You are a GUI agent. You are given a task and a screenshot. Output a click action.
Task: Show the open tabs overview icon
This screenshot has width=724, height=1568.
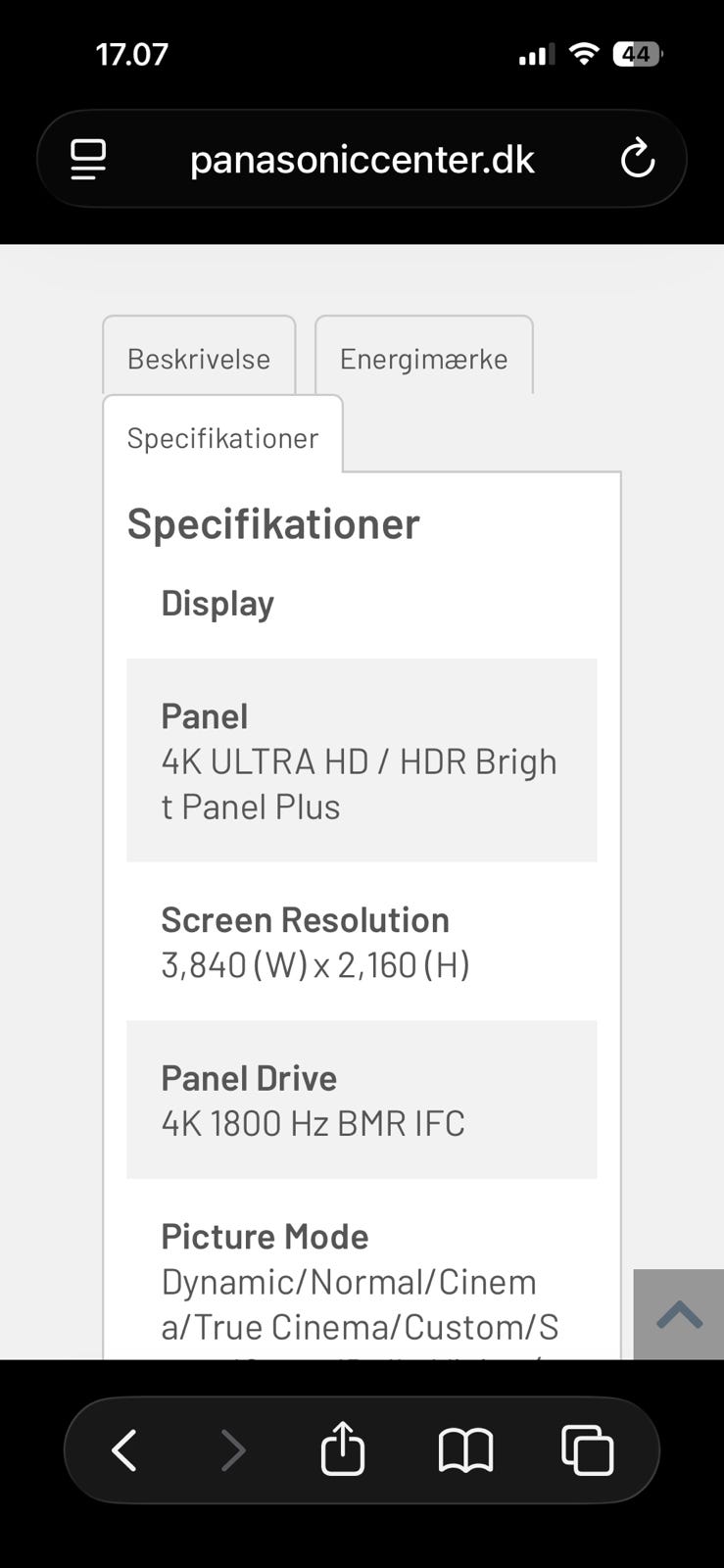pos(587,1450)
